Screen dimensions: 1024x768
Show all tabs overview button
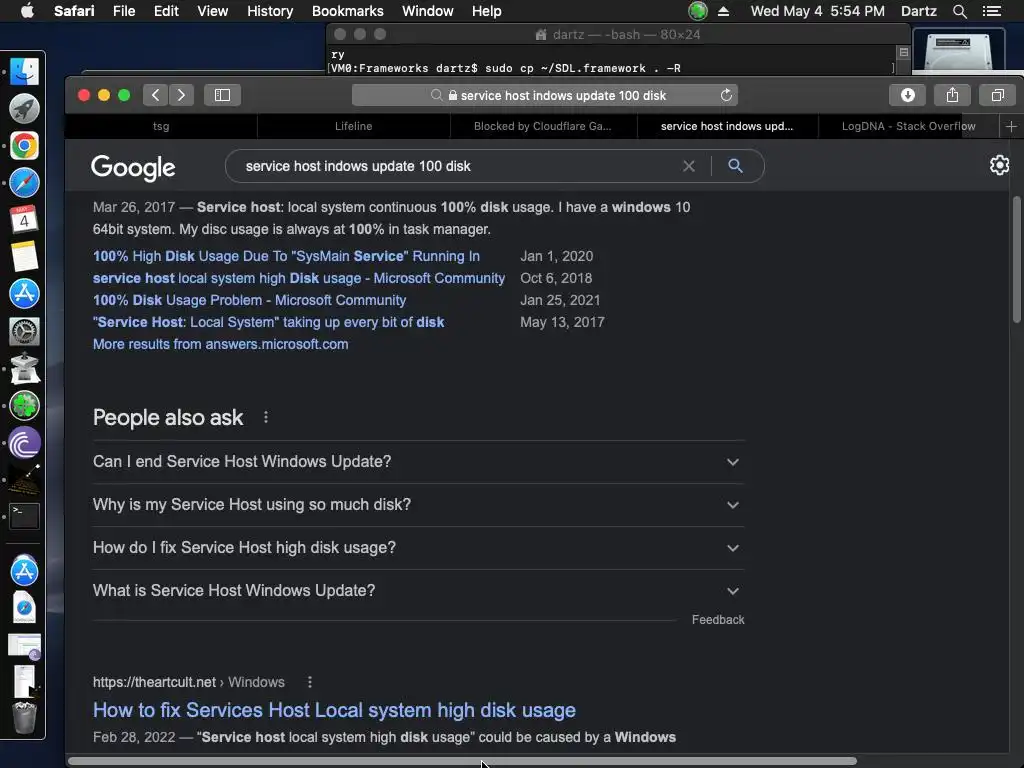[997, 95]
